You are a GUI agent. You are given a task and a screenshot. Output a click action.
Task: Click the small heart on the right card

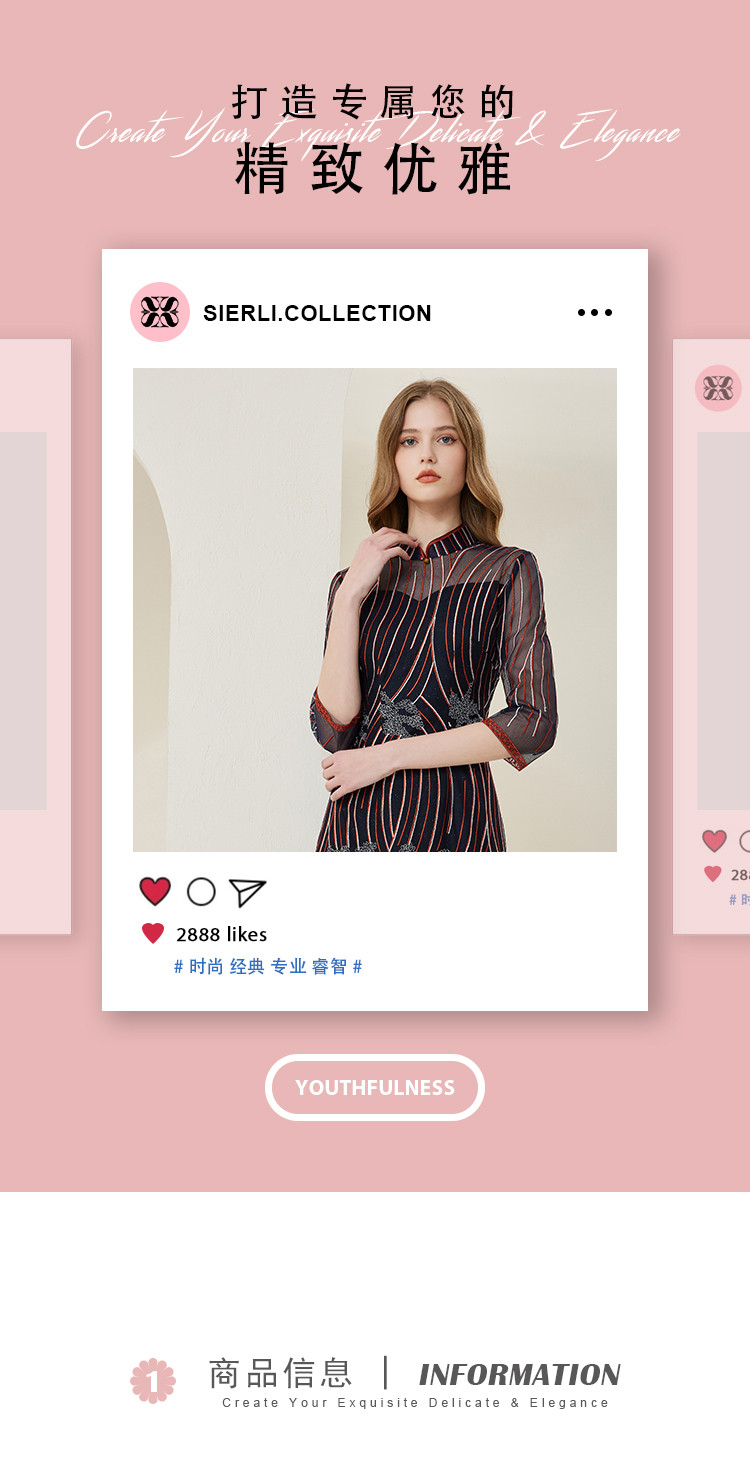click(713, 874)
